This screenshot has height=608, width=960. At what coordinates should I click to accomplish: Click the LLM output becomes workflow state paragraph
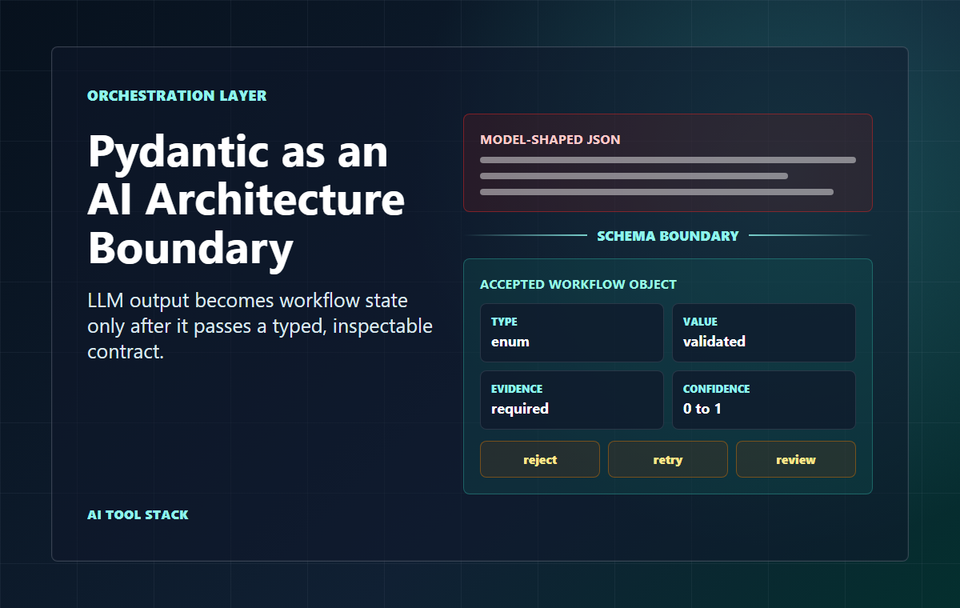pyautogui.click(x=260, y=326)
